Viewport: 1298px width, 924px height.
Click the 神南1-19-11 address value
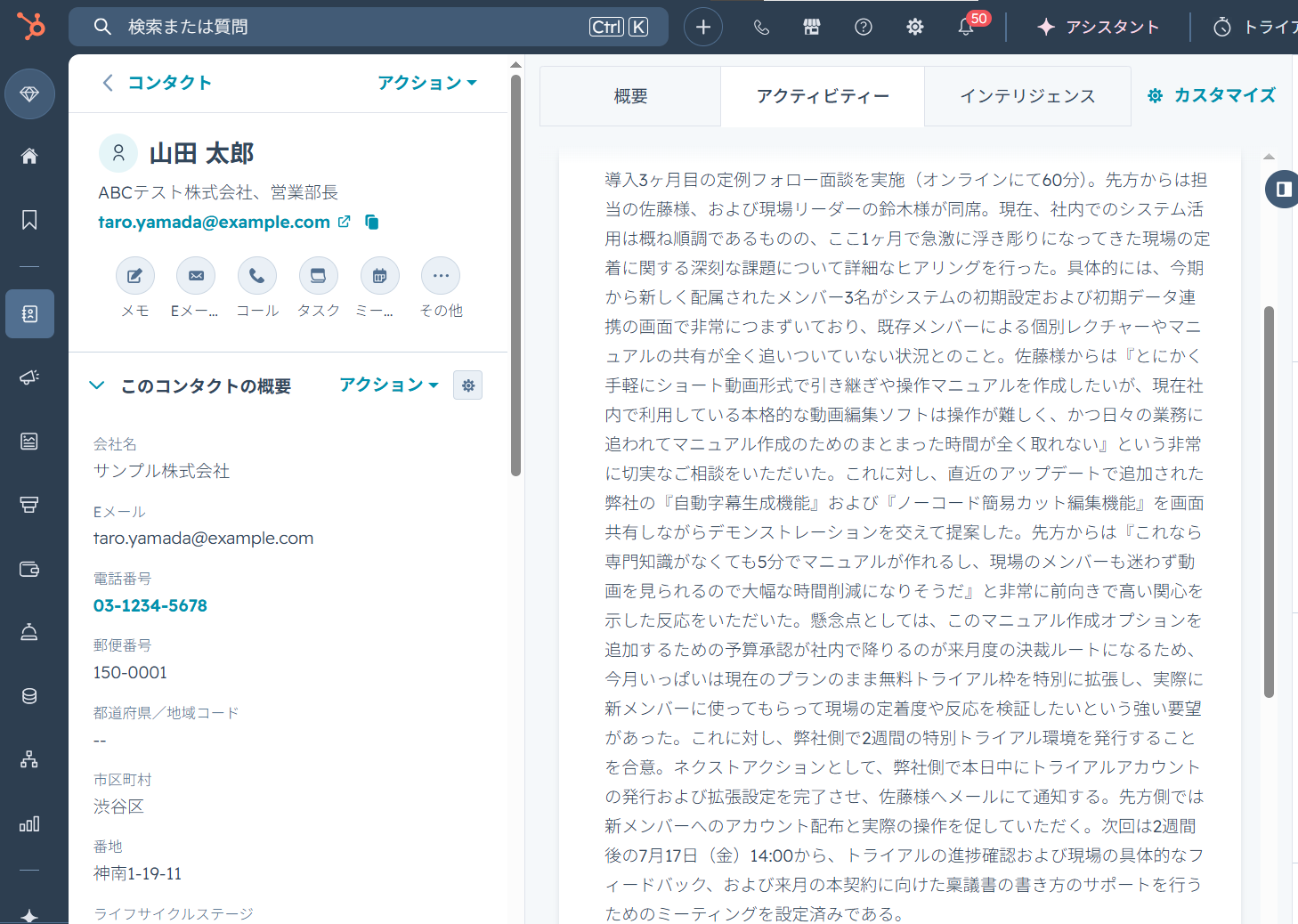click(137, 874)
